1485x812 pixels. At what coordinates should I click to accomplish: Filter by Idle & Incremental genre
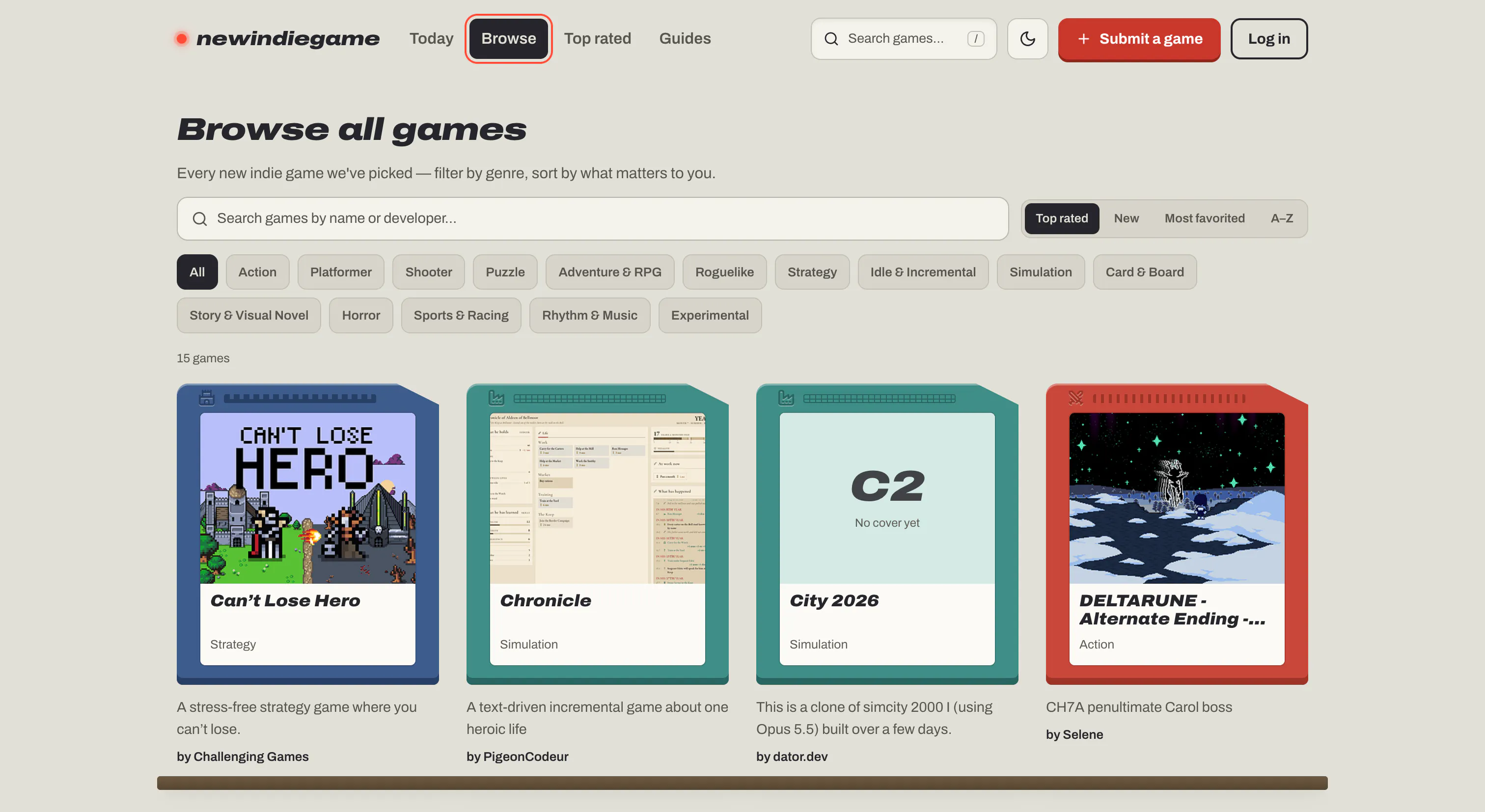923,272
